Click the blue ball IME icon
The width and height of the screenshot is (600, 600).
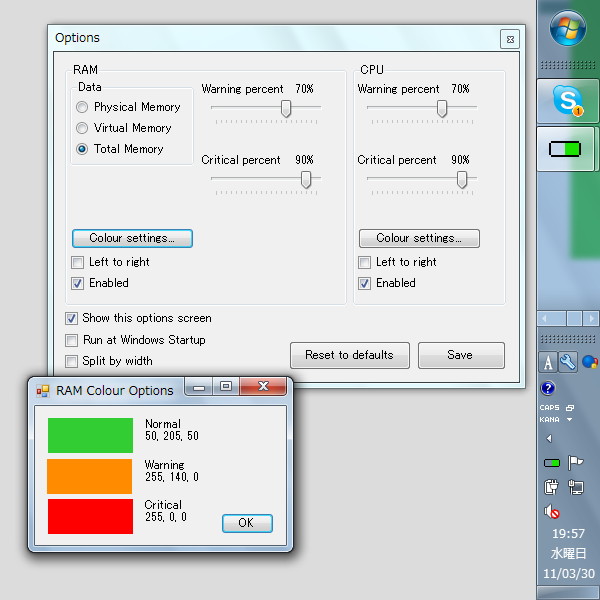click(589, 362)
